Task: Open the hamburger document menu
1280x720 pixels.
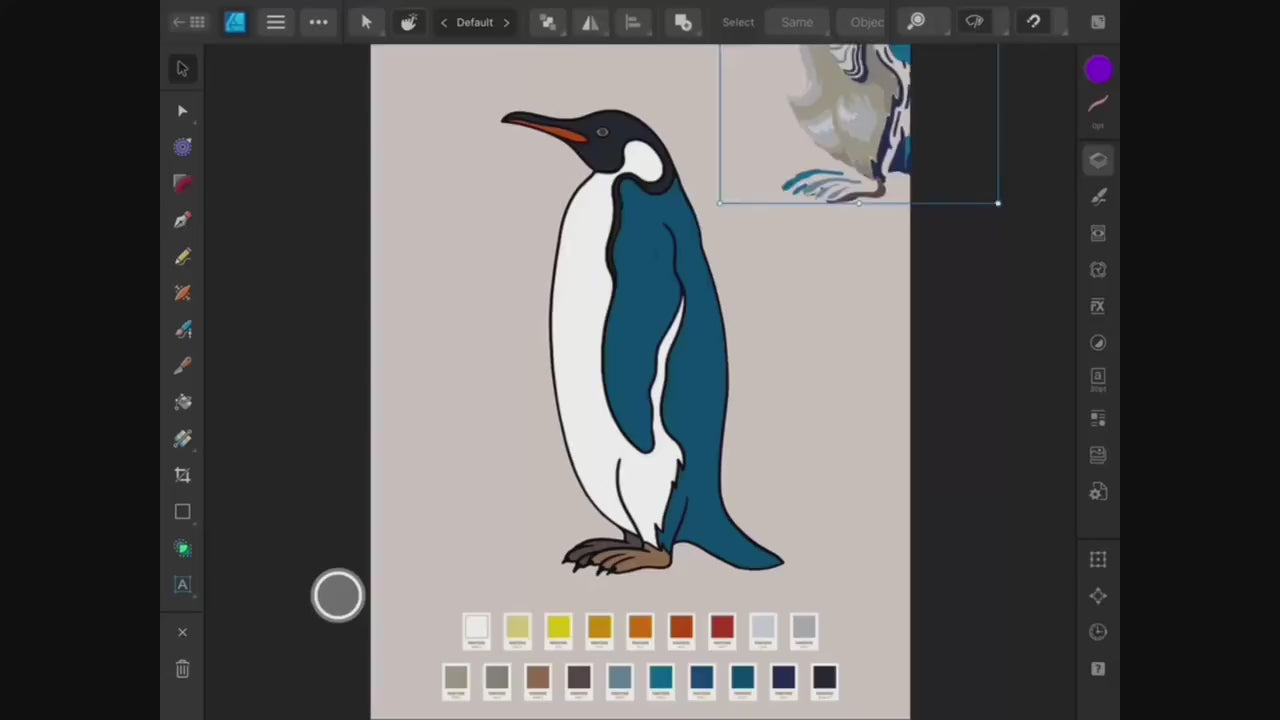Action: tap(276, 22)
